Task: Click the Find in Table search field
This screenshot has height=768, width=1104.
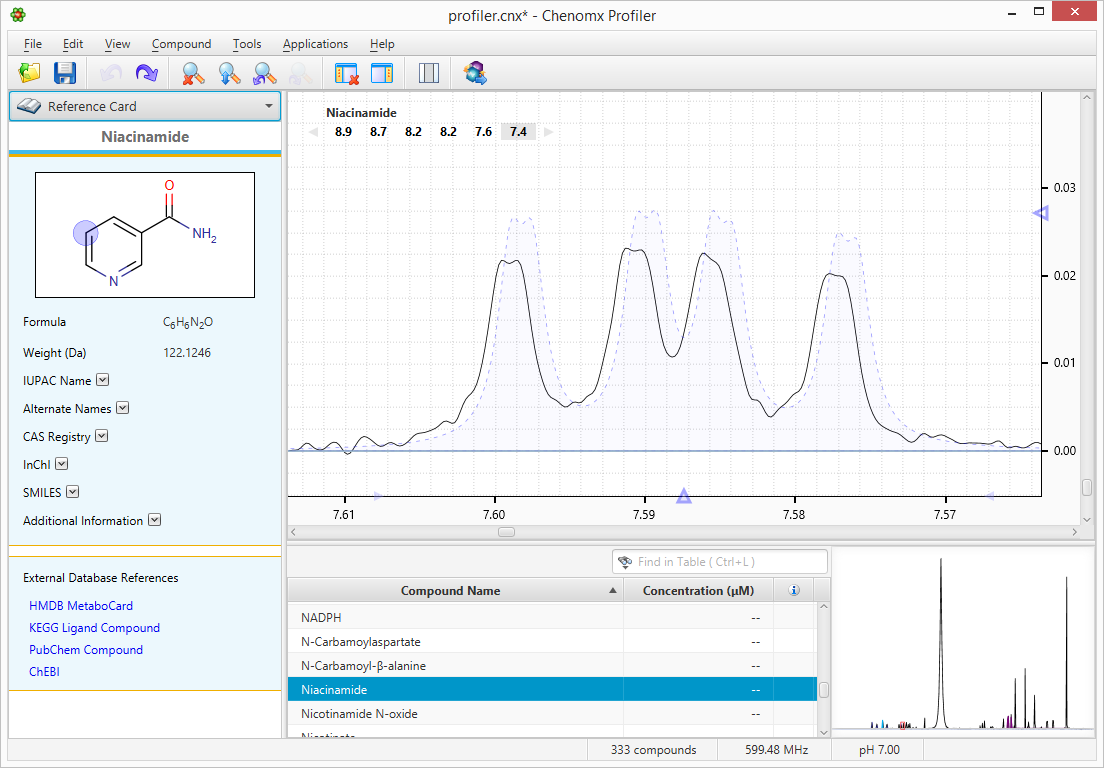Action: tap(720, 562)
